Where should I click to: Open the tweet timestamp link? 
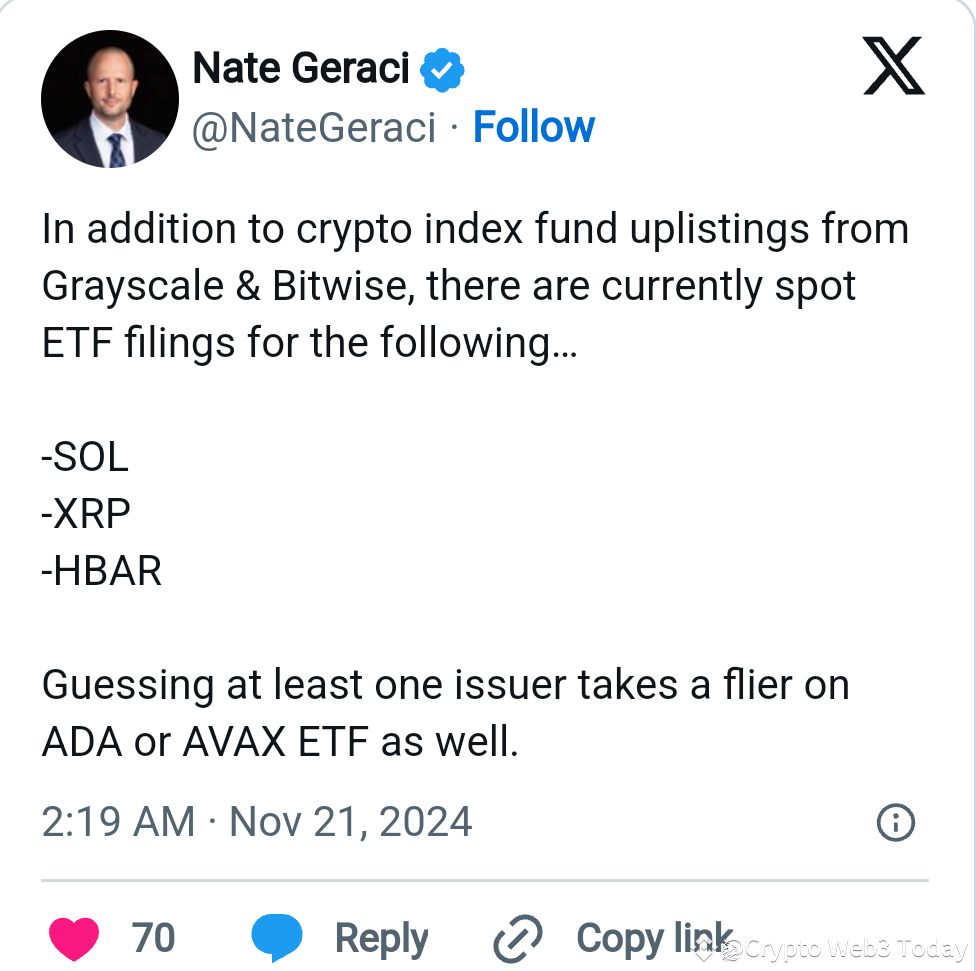tap(256, 822)
